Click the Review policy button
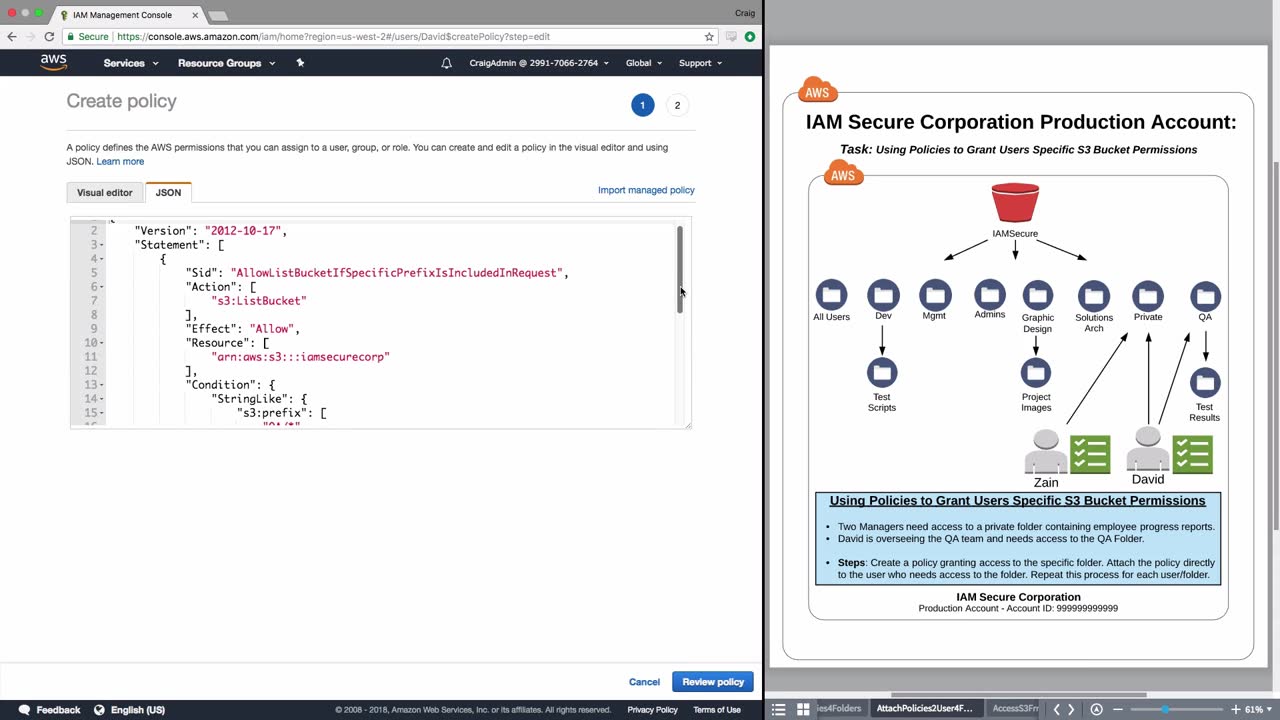 [713, 682]
